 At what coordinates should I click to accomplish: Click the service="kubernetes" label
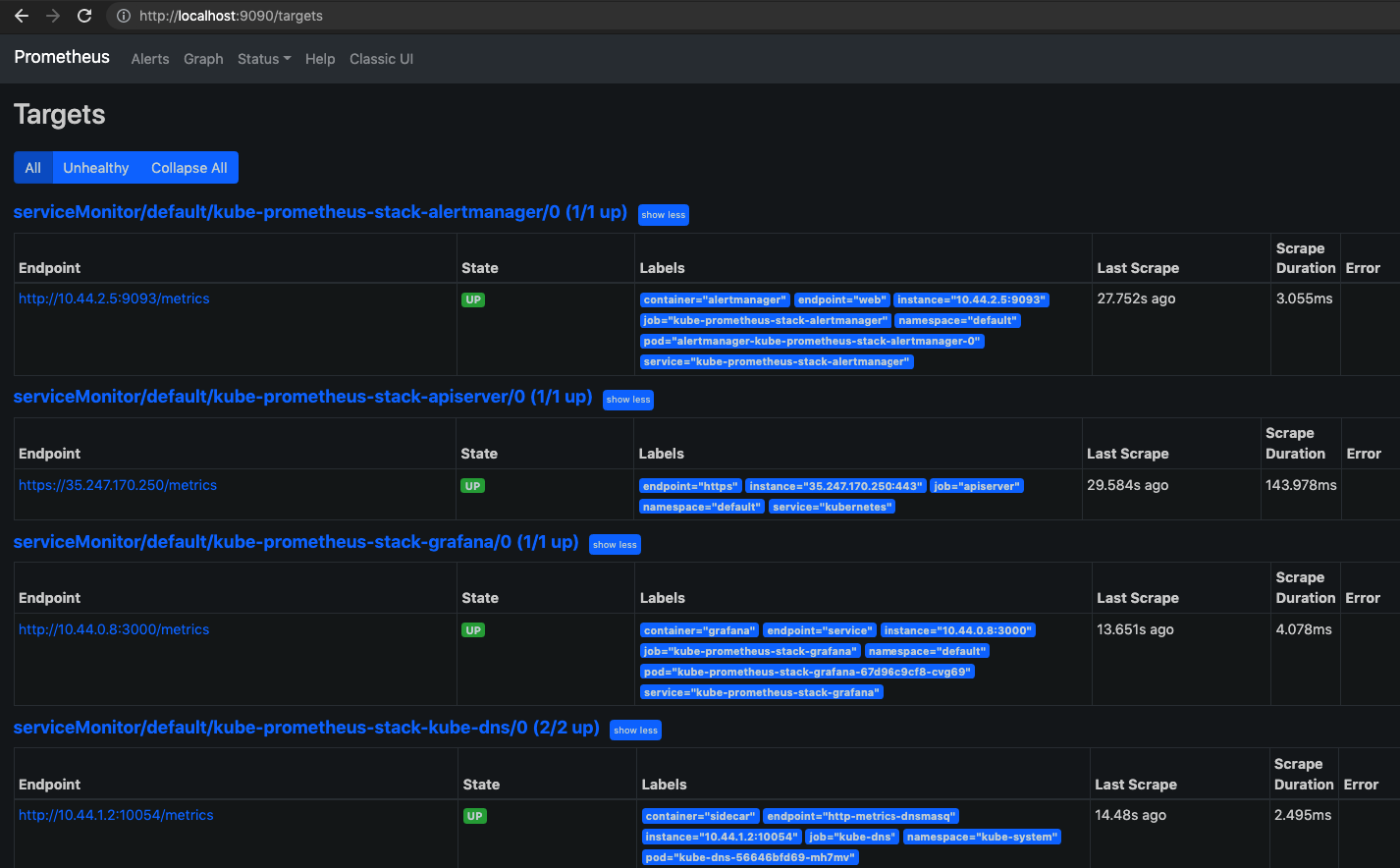pos(833,507)
